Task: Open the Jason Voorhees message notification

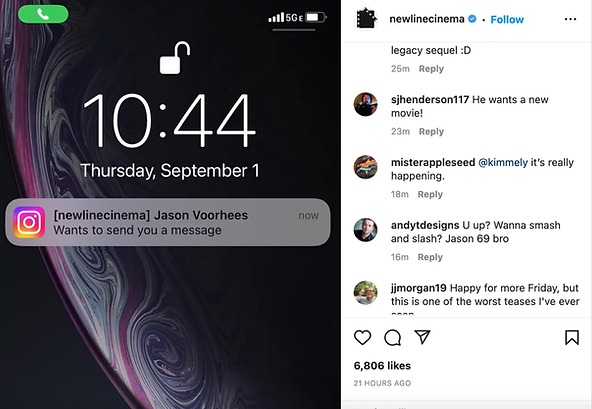Action: pos(168,222)
